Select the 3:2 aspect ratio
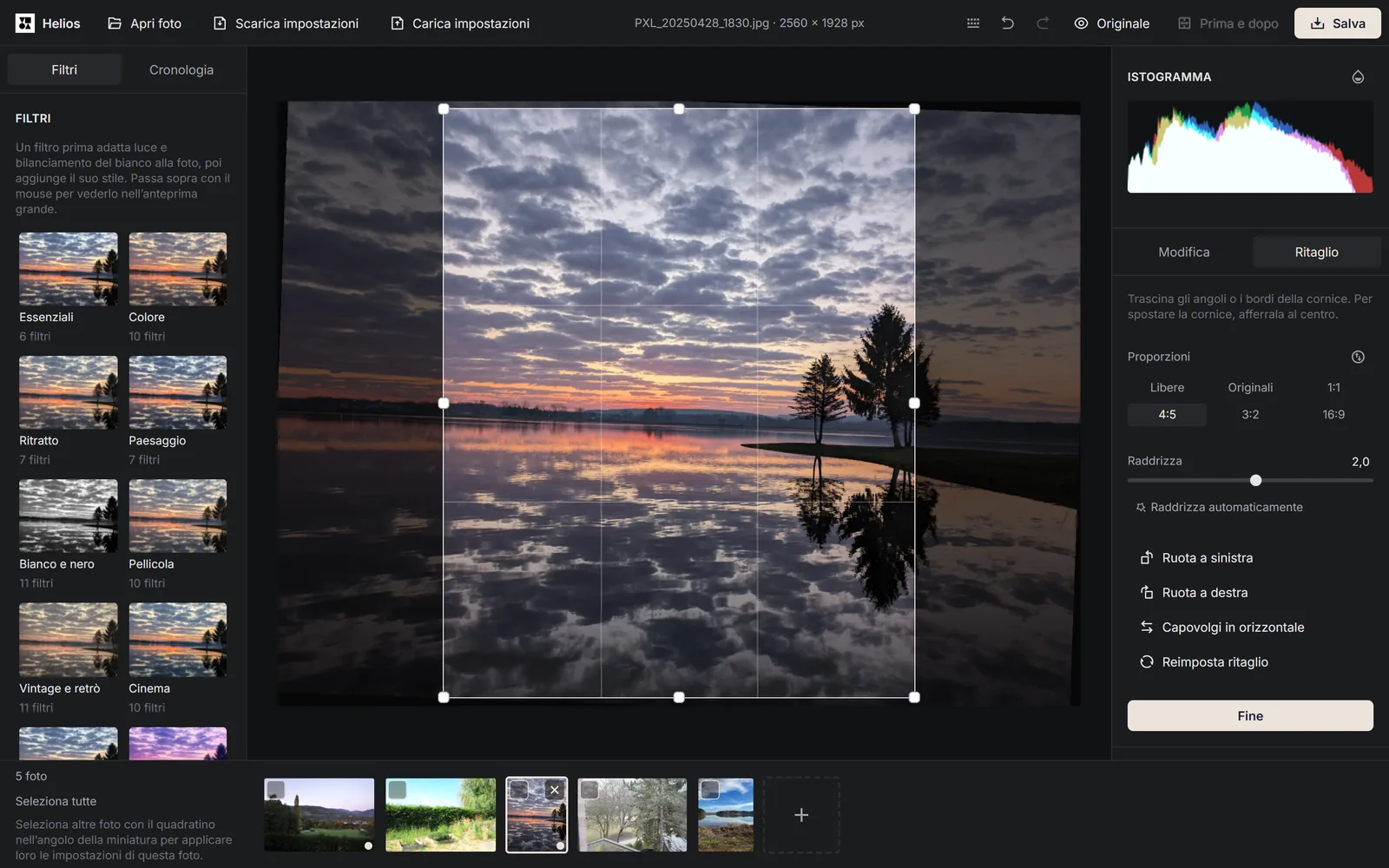 pos(1250,415)
